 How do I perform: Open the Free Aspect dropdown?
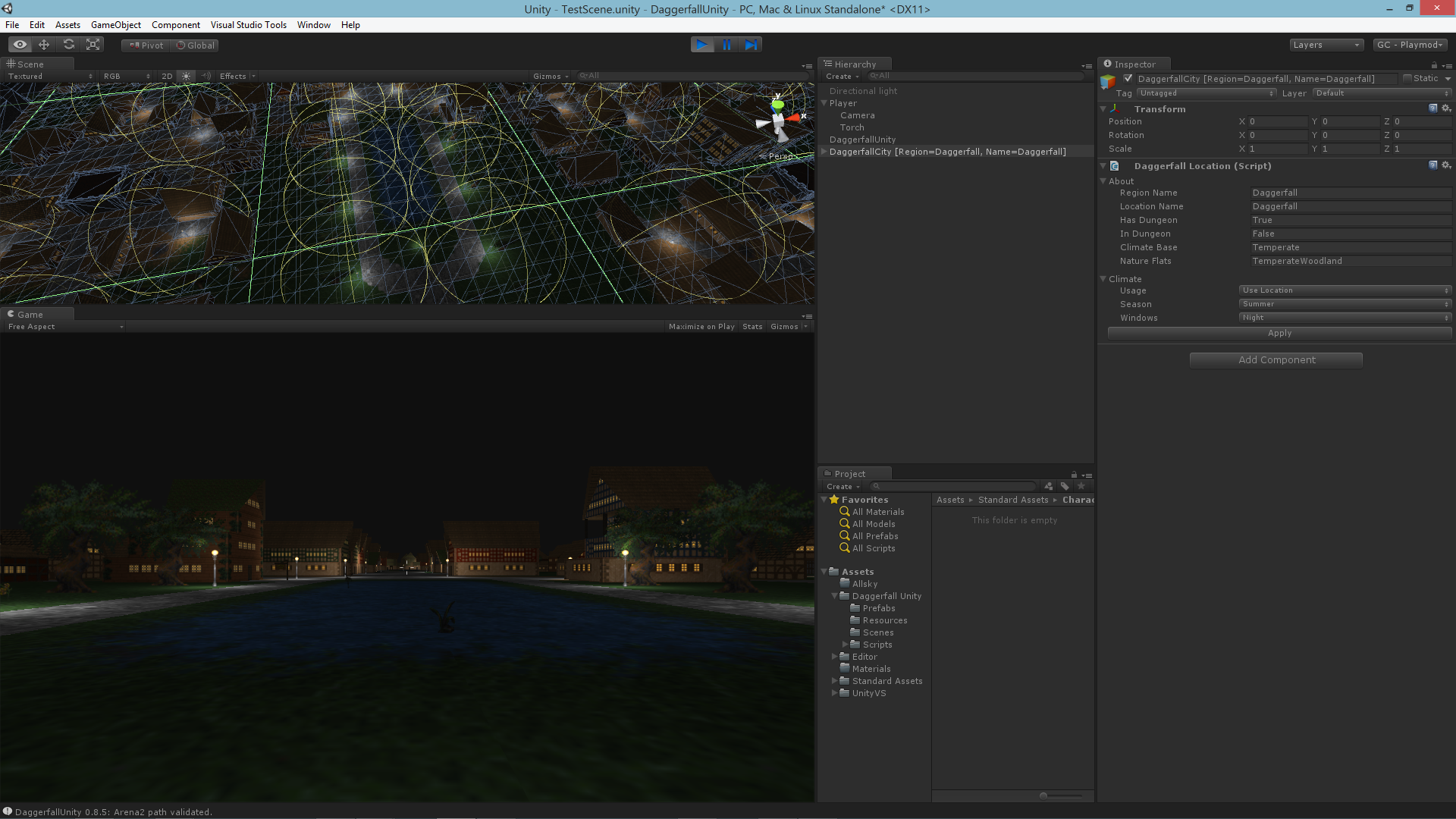pyautogui.click(x=65, y=327)
